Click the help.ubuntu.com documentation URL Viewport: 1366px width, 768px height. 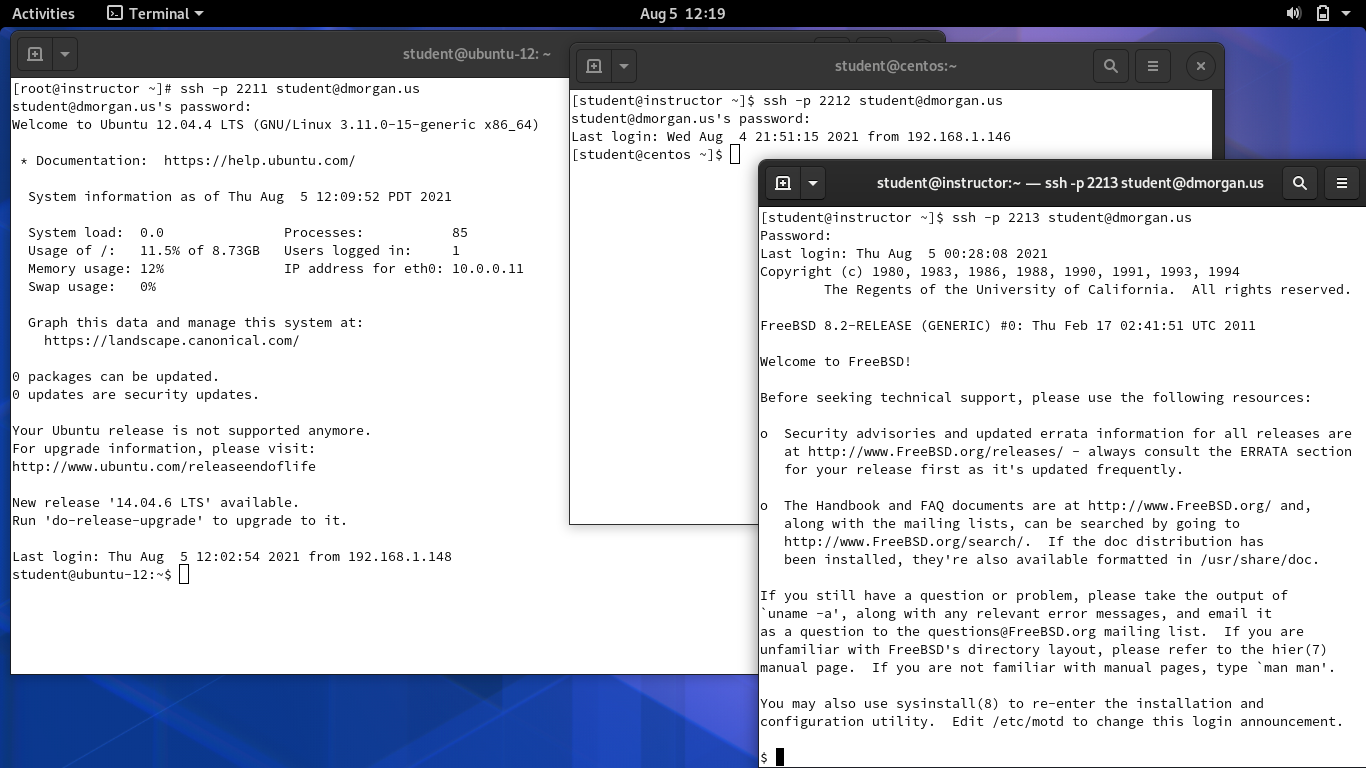[x=259, y=161]
